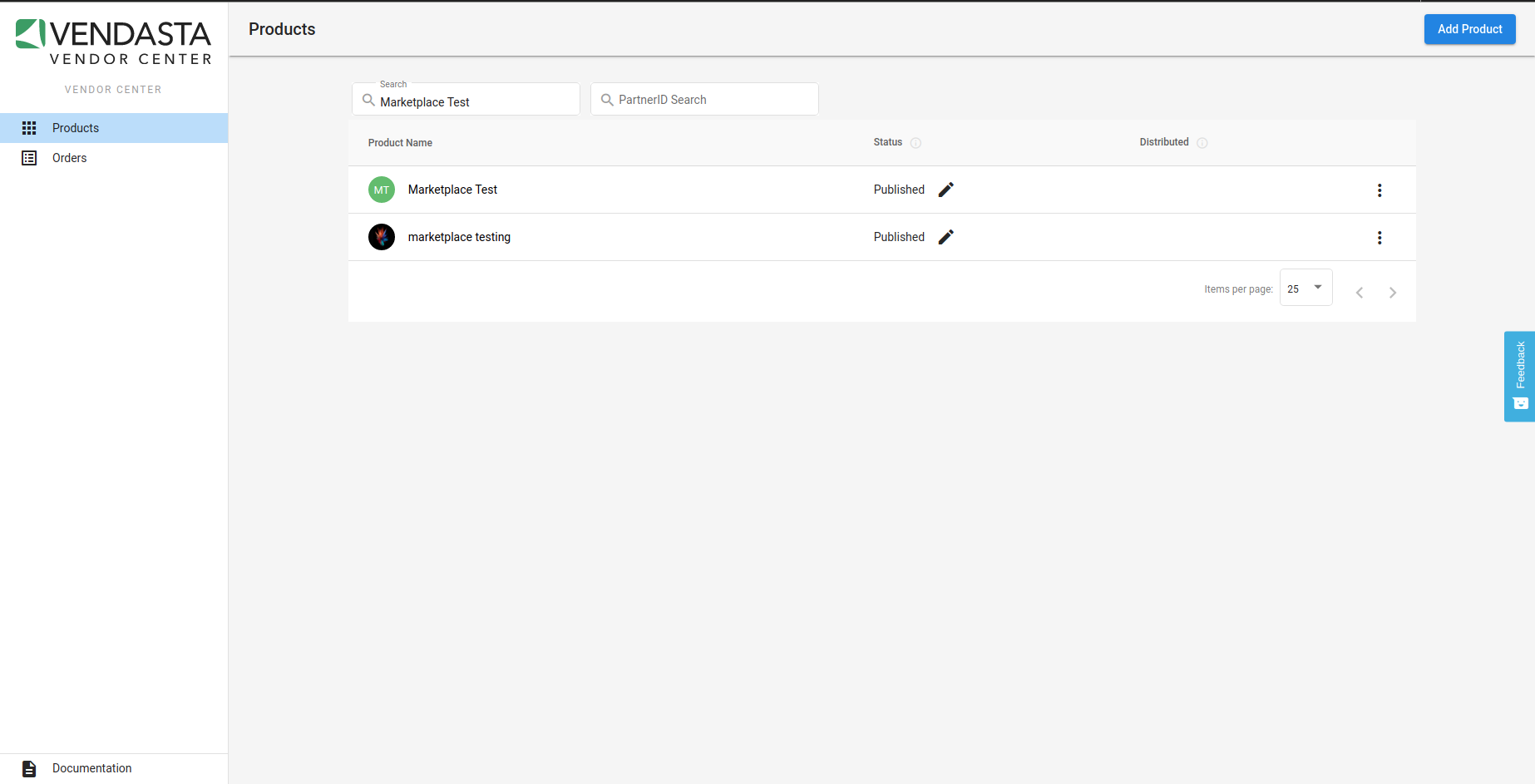Viewport: 1535px width, 784px height.
Task: Click the magnifier icon in Search field
Action: point(368,100)
